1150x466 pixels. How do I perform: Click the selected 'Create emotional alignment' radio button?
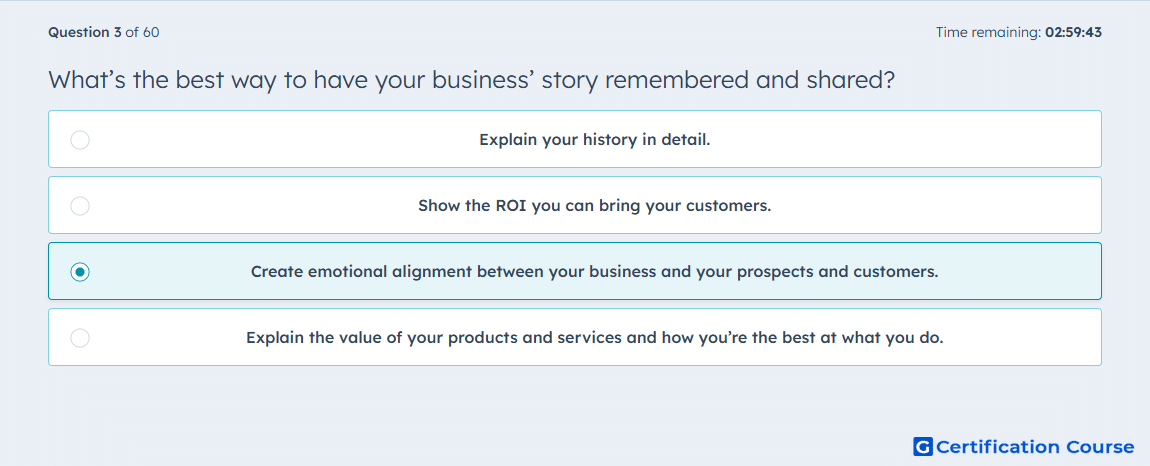(x=80, y=272)
